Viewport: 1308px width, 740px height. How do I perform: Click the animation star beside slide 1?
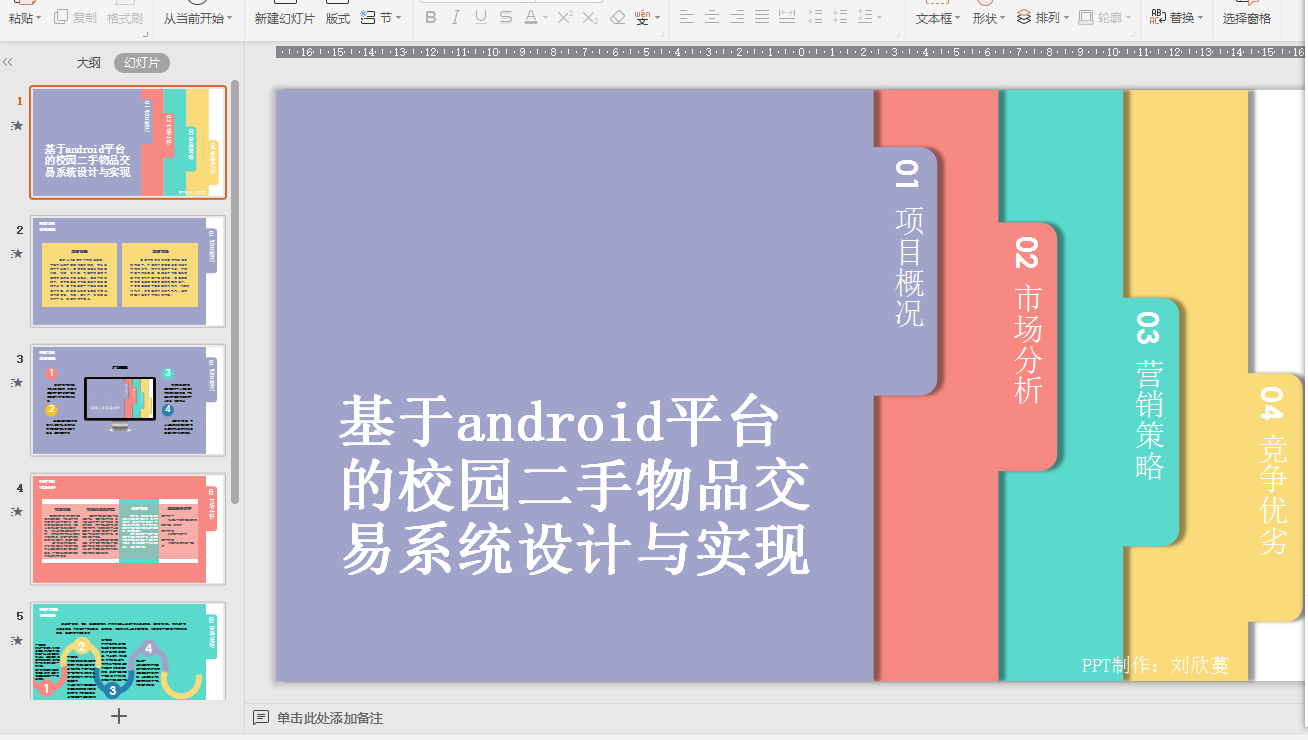coord(16,126)
